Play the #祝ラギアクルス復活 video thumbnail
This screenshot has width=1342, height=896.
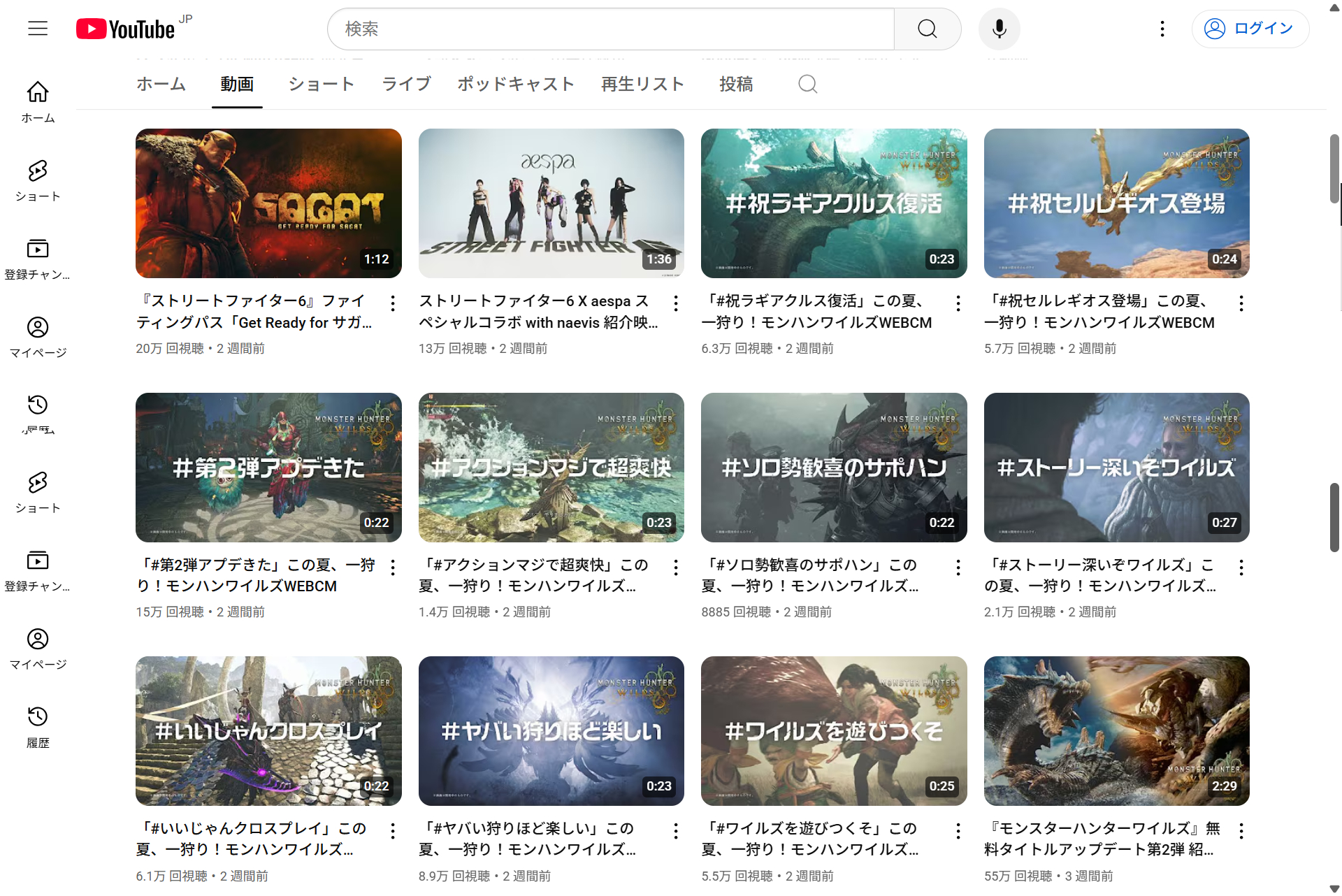(x=833, y=203)
